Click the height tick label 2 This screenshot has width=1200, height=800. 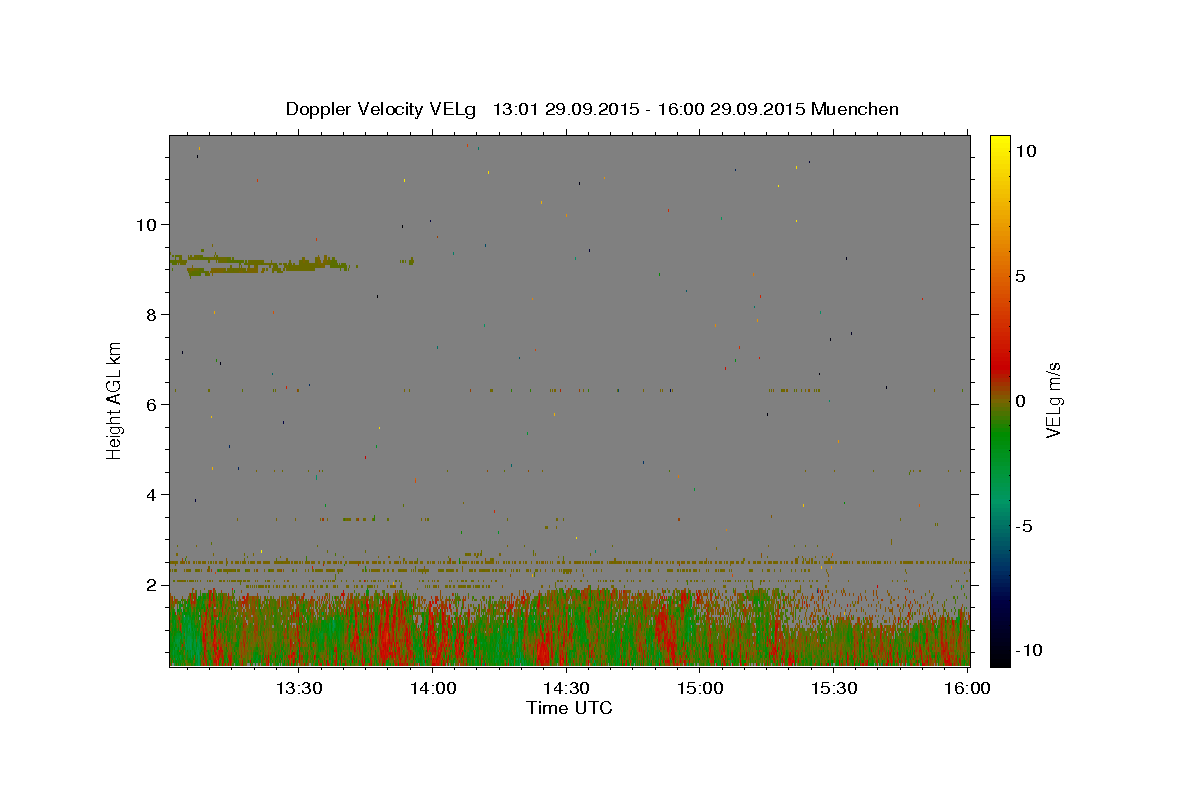[x=152, y=585]
